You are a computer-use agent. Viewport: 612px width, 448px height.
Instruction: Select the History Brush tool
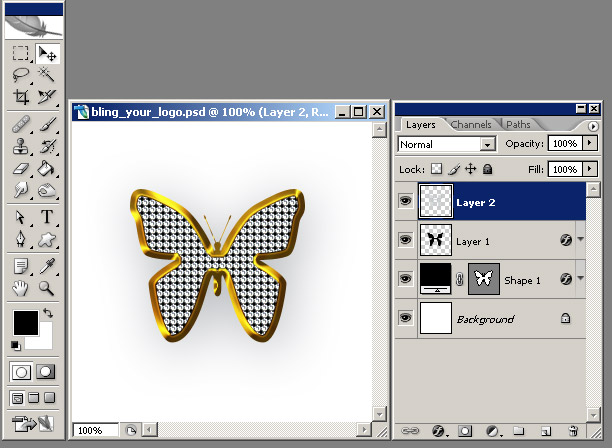[x=46, y=147]
